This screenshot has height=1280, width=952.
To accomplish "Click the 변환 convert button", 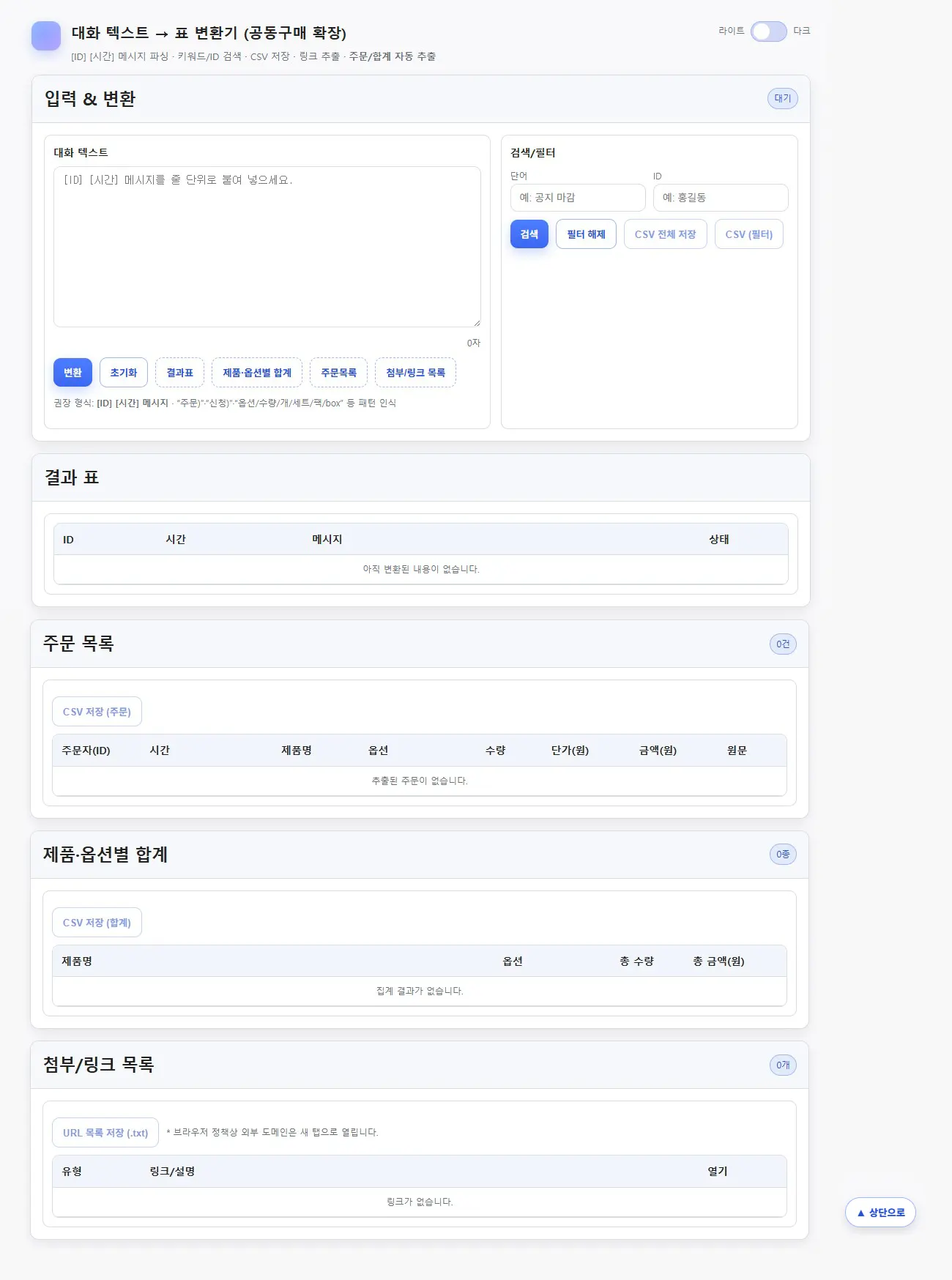I will [72, 373].
